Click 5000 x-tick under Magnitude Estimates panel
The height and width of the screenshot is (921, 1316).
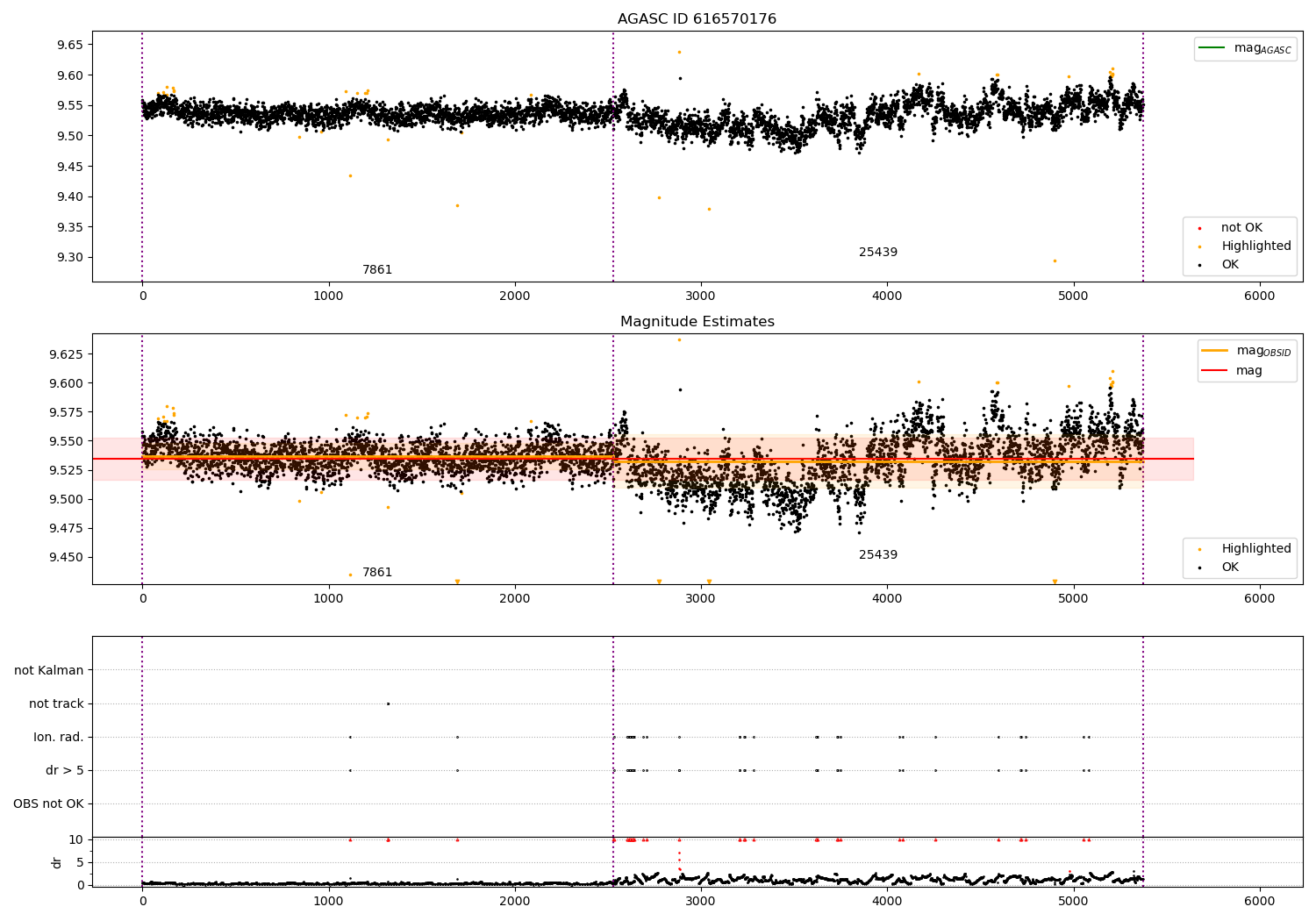[x=1073, y=599]
